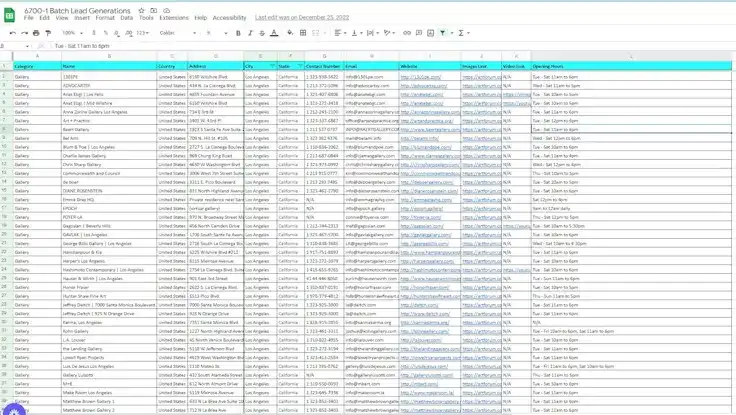Open the 1301pe.com website link
This screenshot has width=736, height=415.
click(420, 76)
